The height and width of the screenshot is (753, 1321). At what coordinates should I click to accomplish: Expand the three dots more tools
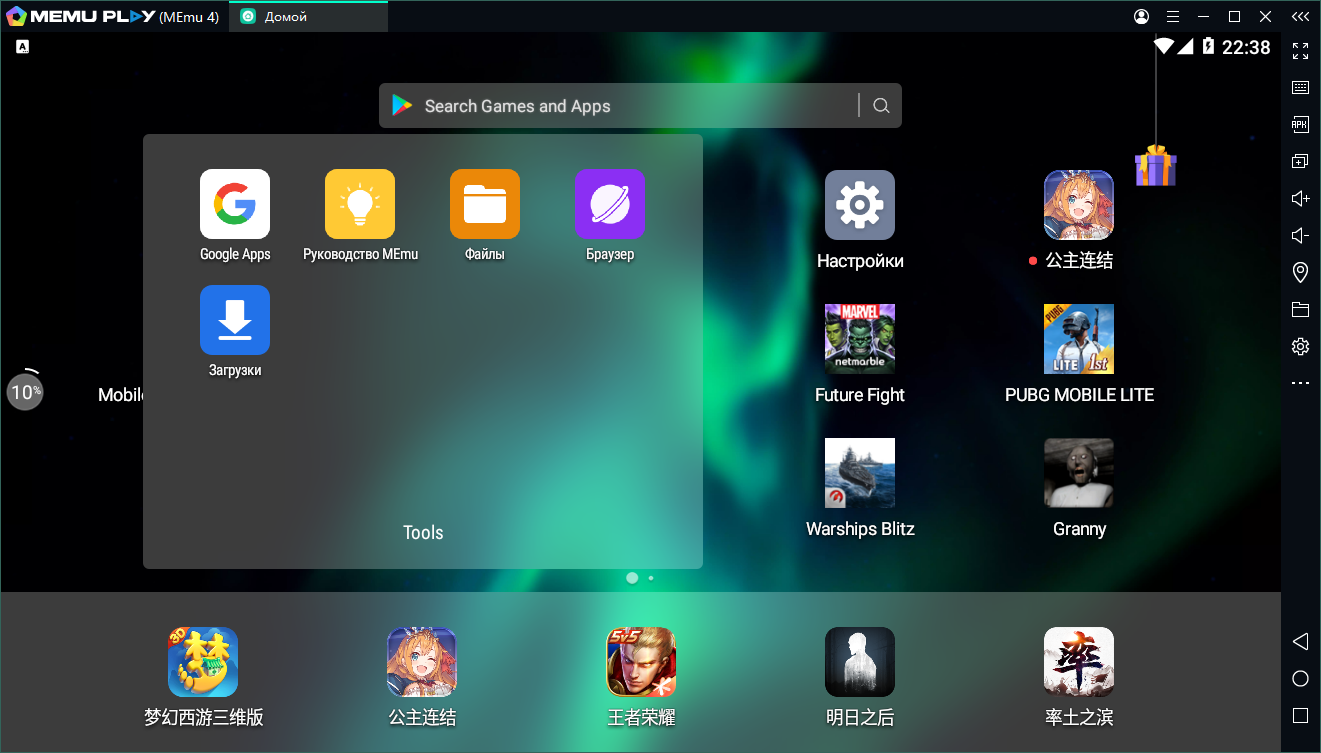pyautogui.click(x=1300, y=383)
